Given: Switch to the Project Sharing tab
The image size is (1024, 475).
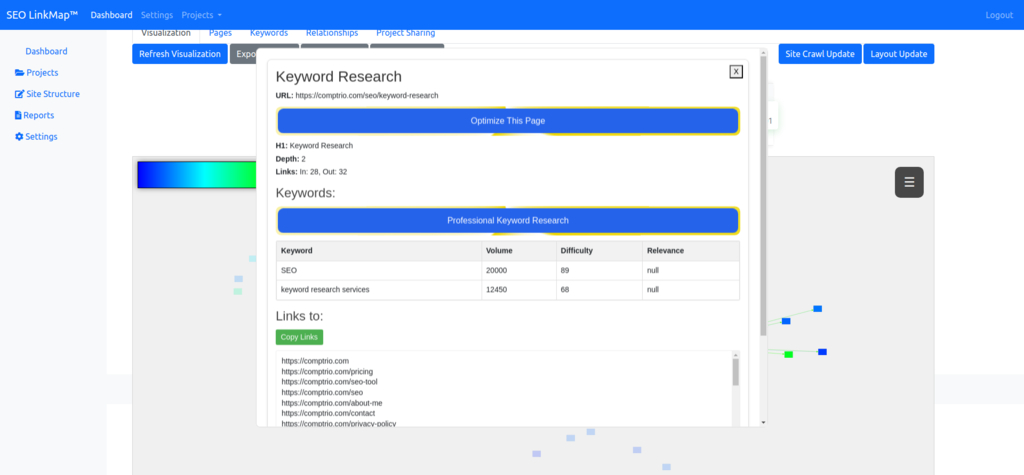Looking at the screenshot, I should pyautogui.click(x=406, y=33).
